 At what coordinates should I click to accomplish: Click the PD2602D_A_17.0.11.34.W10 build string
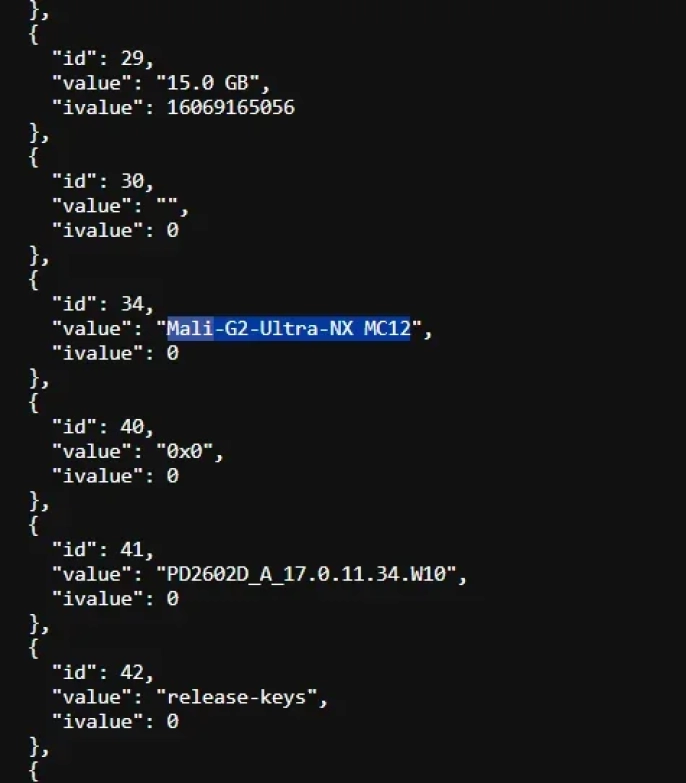tap(306, 574)
